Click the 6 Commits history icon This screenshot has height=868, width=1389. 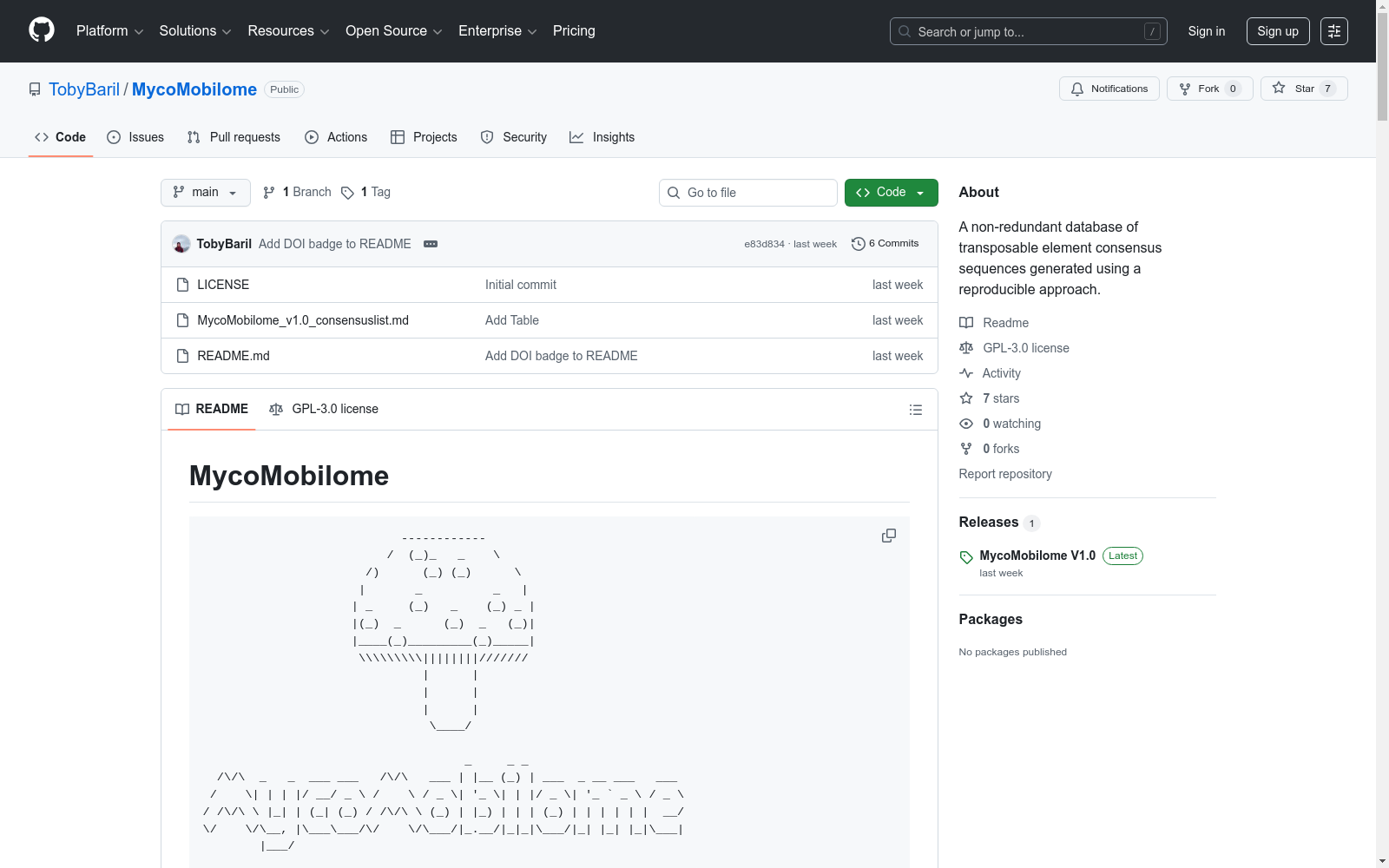(858, 244)
